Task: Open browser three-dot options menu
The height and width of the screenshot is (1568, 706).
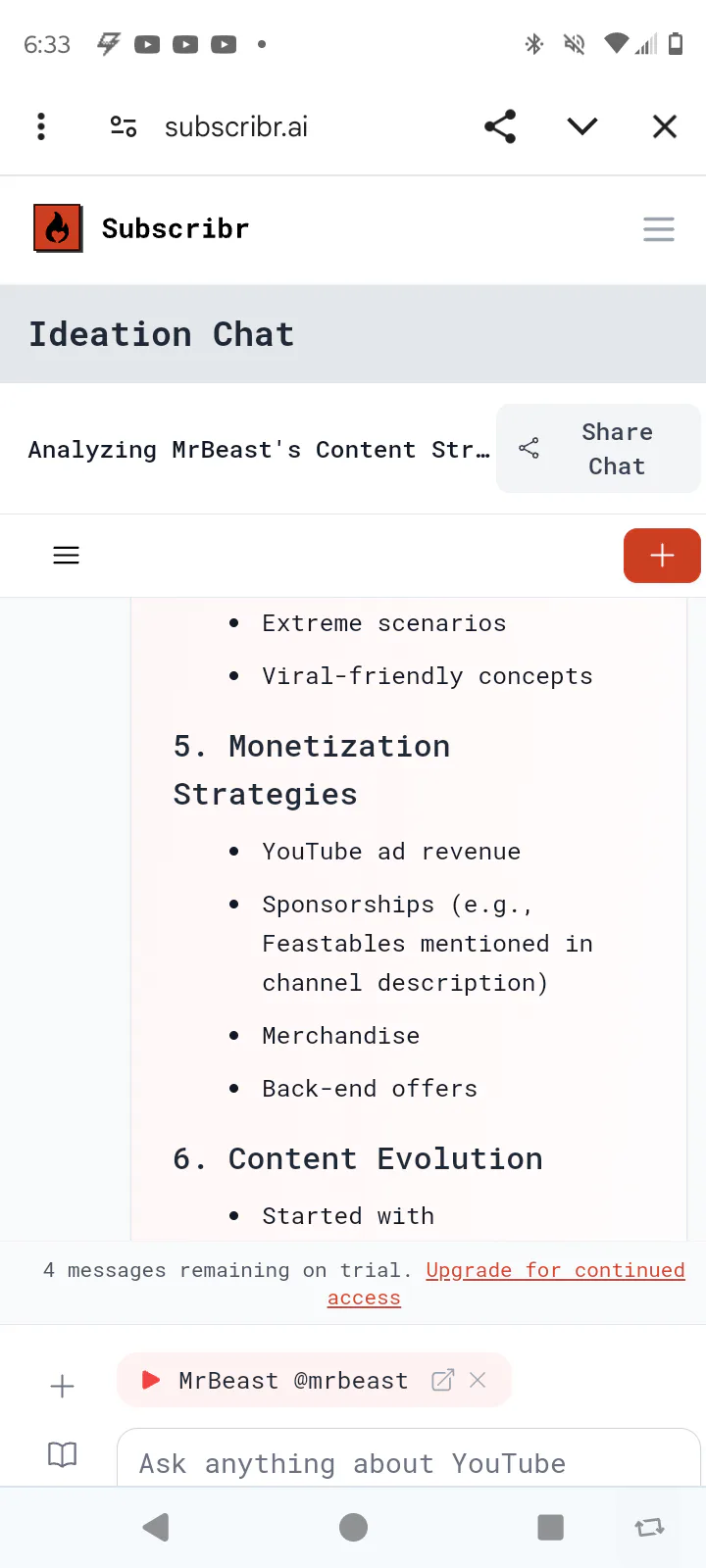Action: click(x=41, y=126)
